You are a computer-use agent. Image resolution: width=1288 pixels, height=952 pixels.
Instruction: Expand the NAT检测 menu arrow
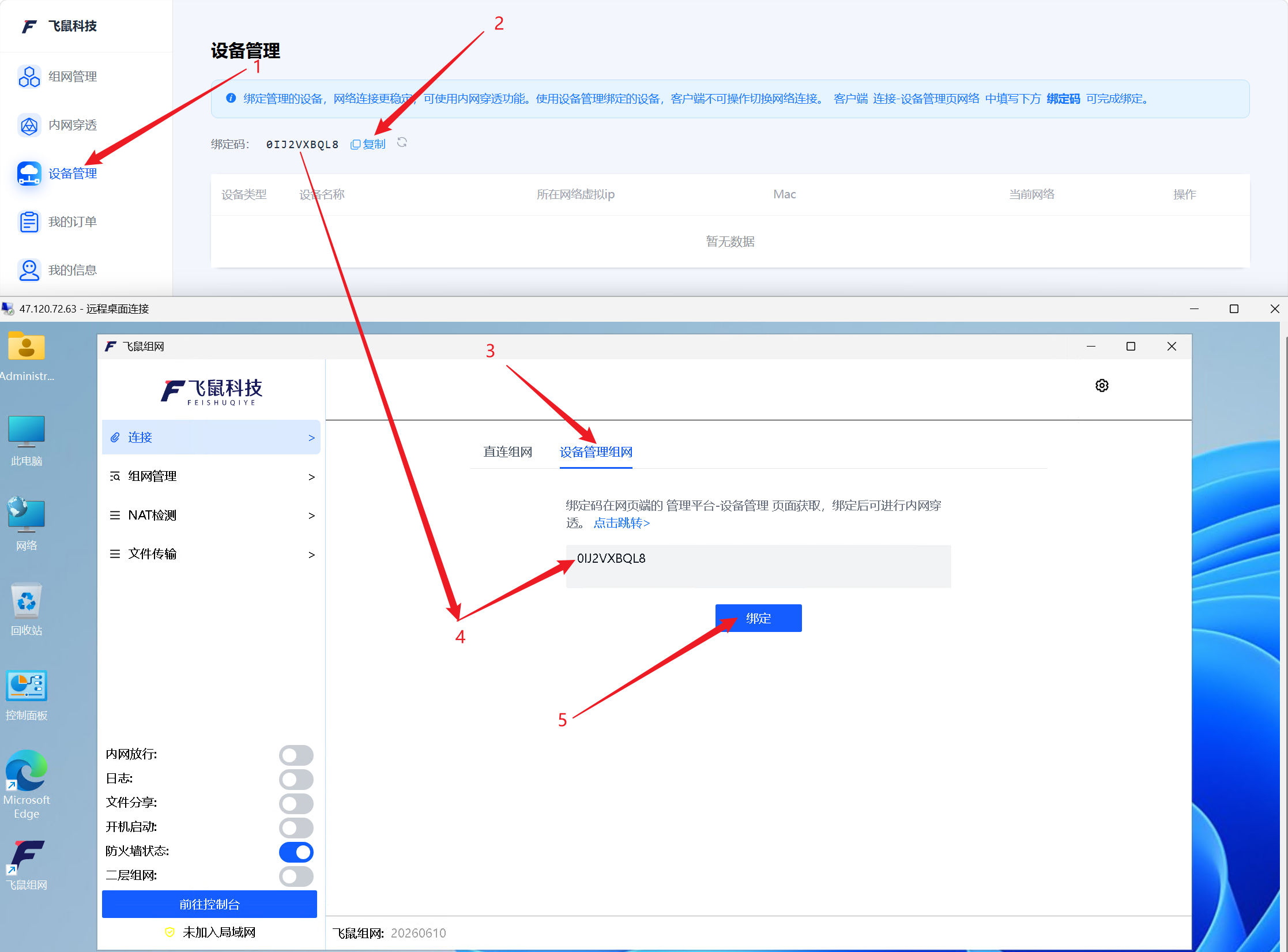[311, 515]
